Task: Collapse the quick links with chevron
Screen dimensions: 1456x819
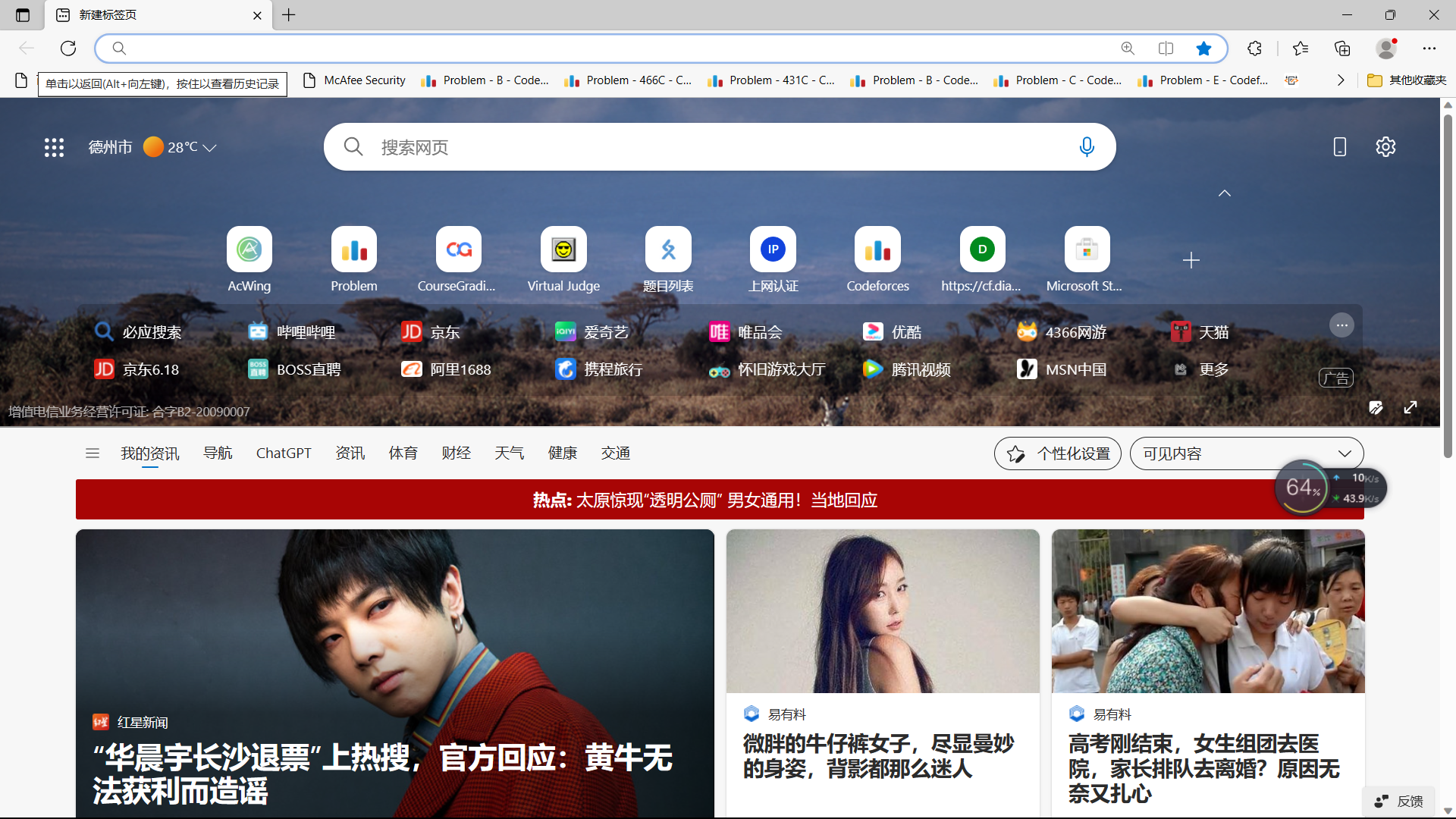Action: pyautogui.click(x=1224, y=193)
